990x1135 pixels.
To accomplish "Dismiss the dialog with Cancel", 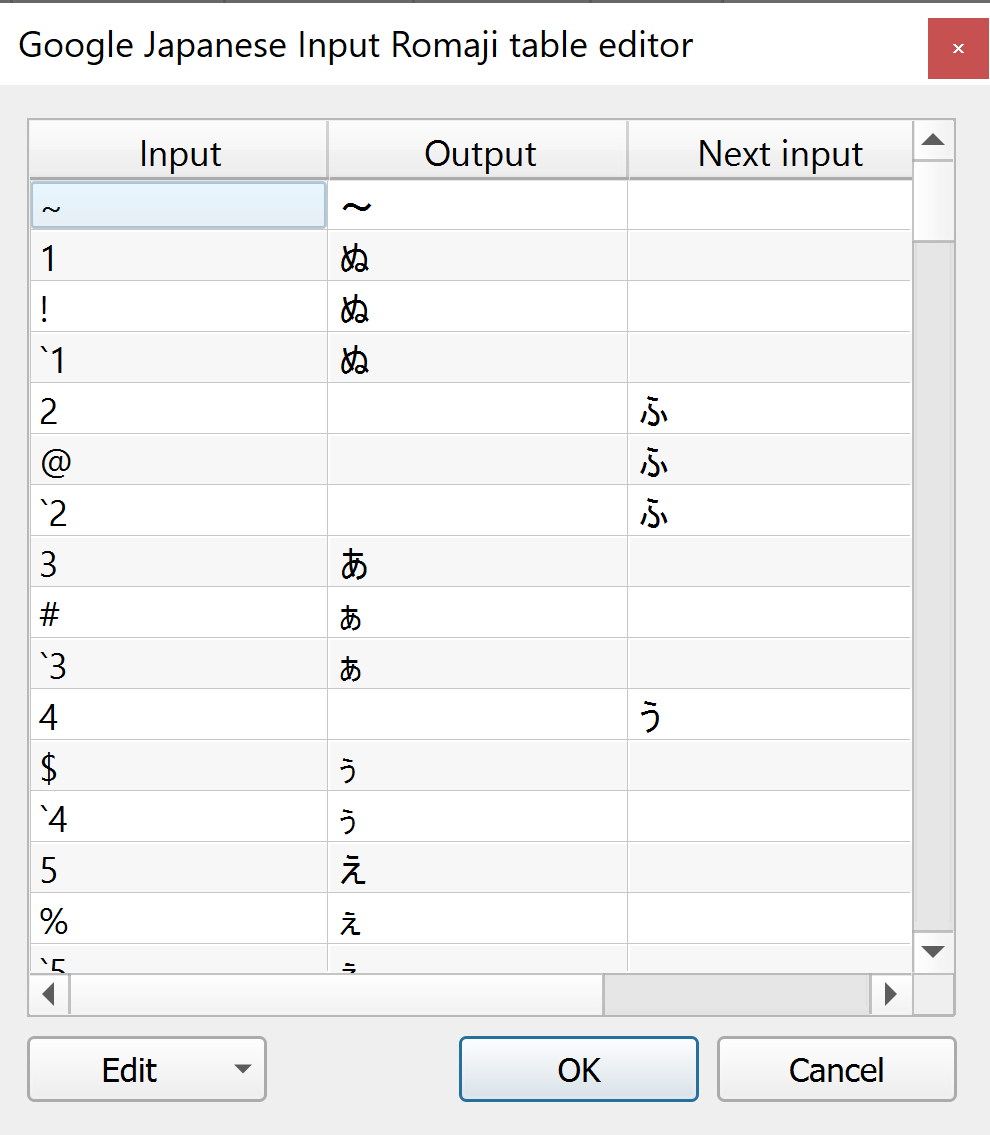I will 837,1069.
